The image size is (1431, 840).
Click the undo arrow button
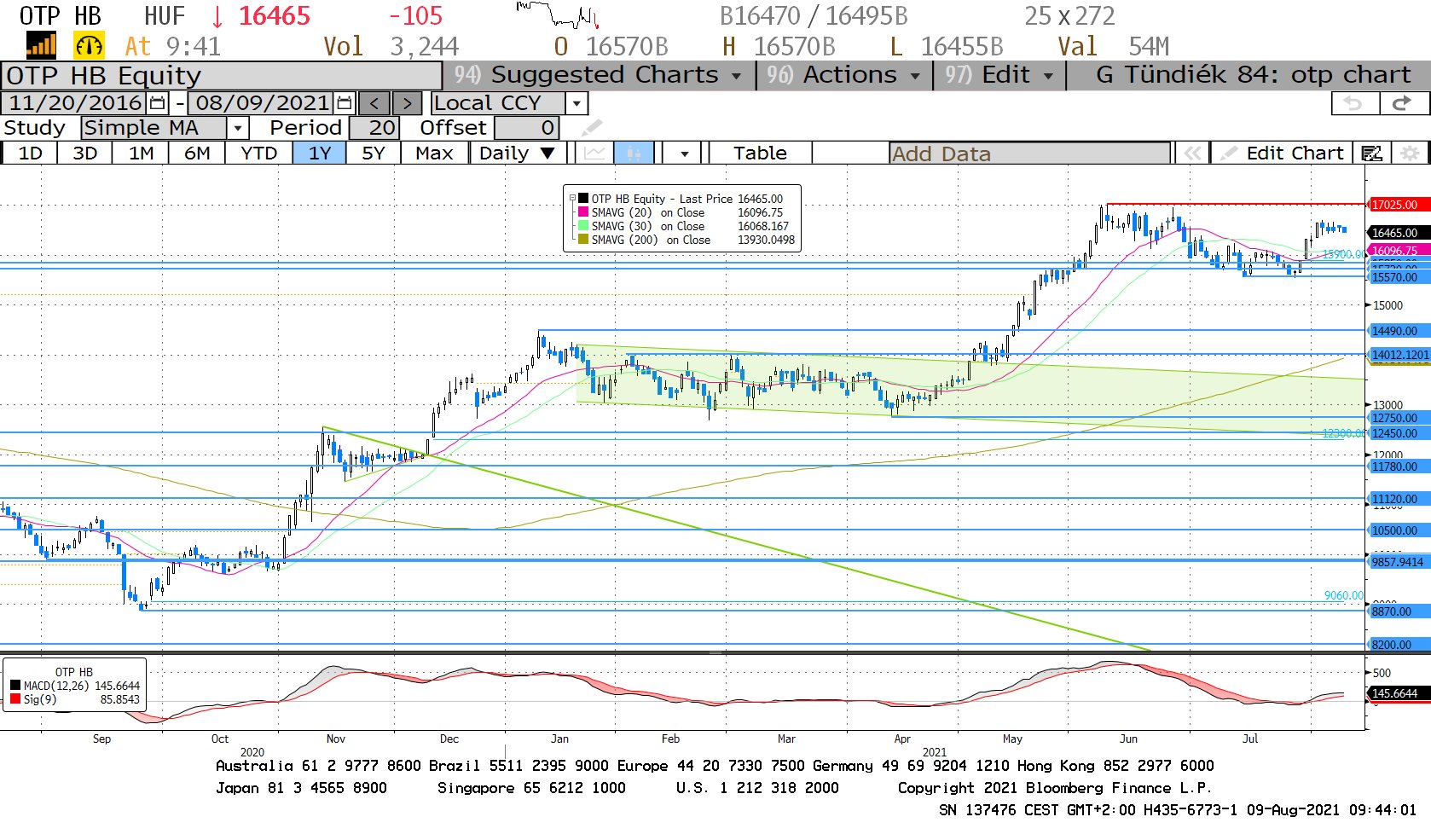pyautogui.click(x=1353, y=103)
